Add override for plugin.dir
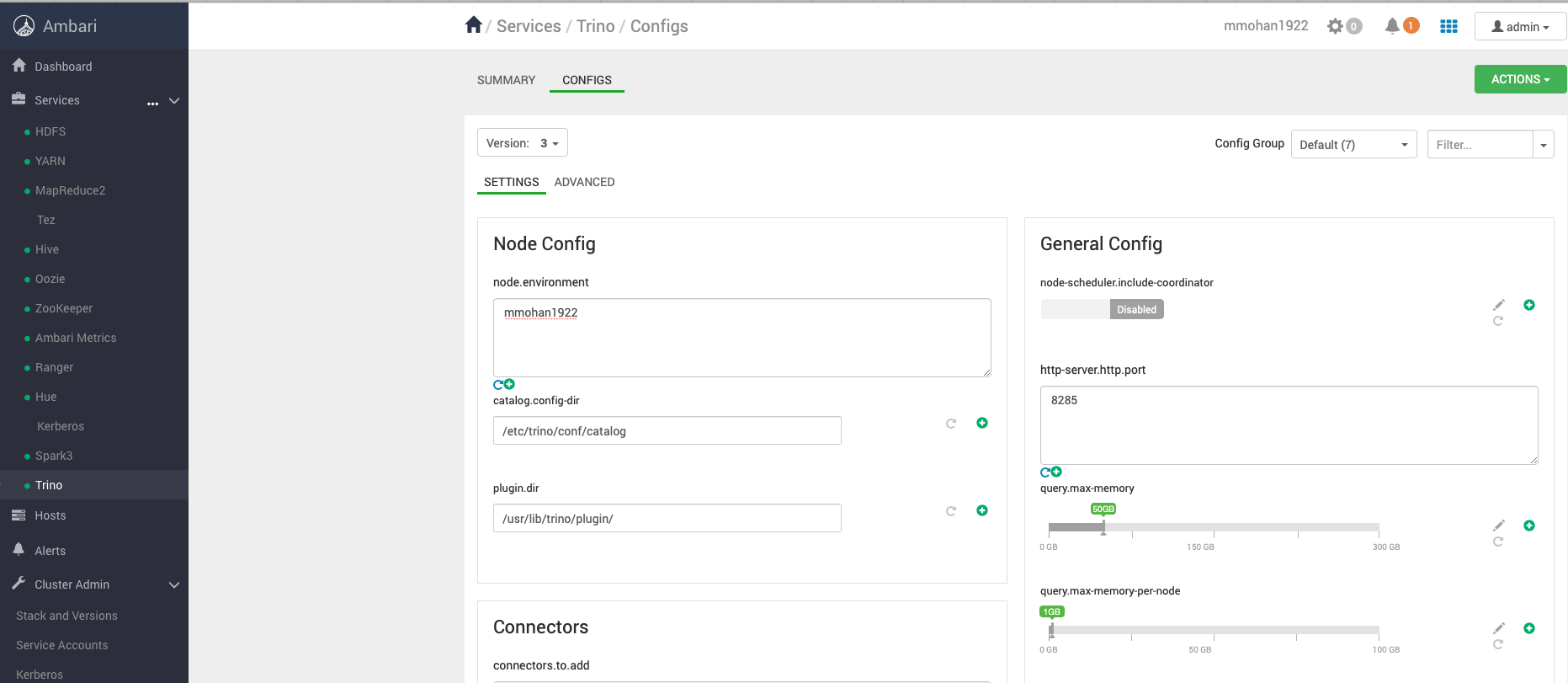This screenshot has width=1568, height=683. 982,510
